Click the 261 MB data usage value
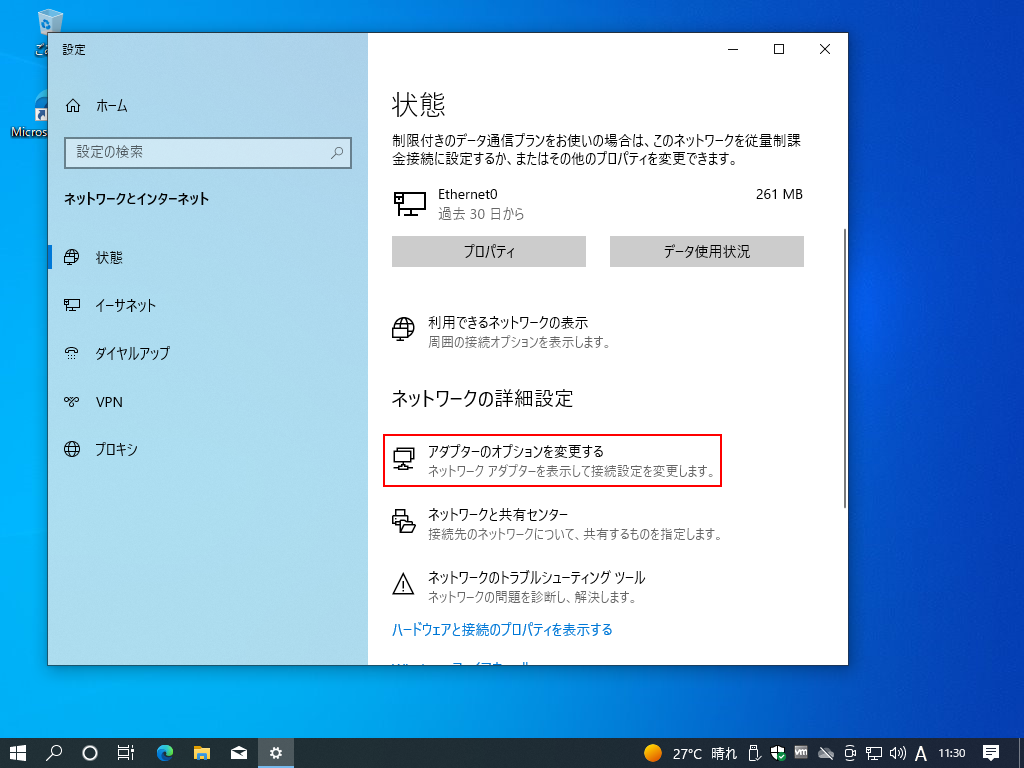This screenshot has height=768, width=1024. (x=779, y=194)
